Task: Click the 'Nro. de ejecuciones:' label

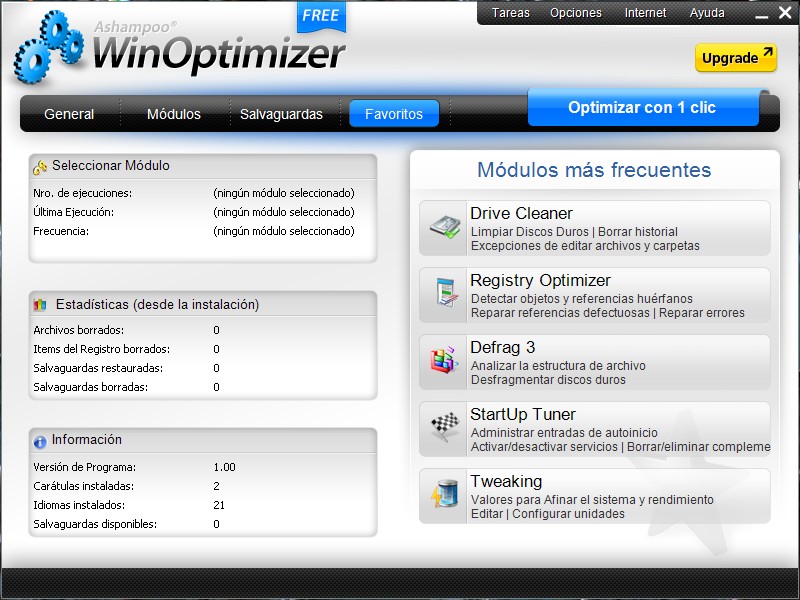Action: (83, 193)
